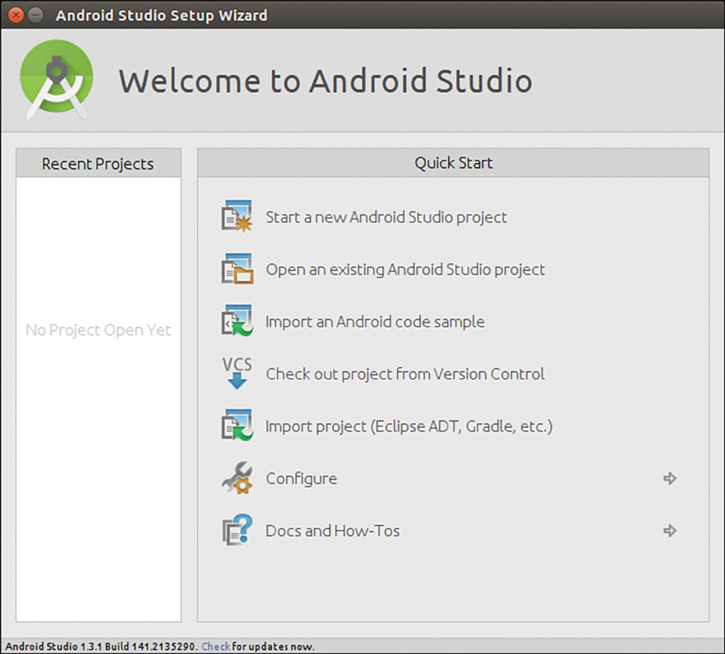This screenshot has width=725, height=654.
Task: Select Import project (Eclipse ADT, Gradle, etc.)
Action: point(409,426)
